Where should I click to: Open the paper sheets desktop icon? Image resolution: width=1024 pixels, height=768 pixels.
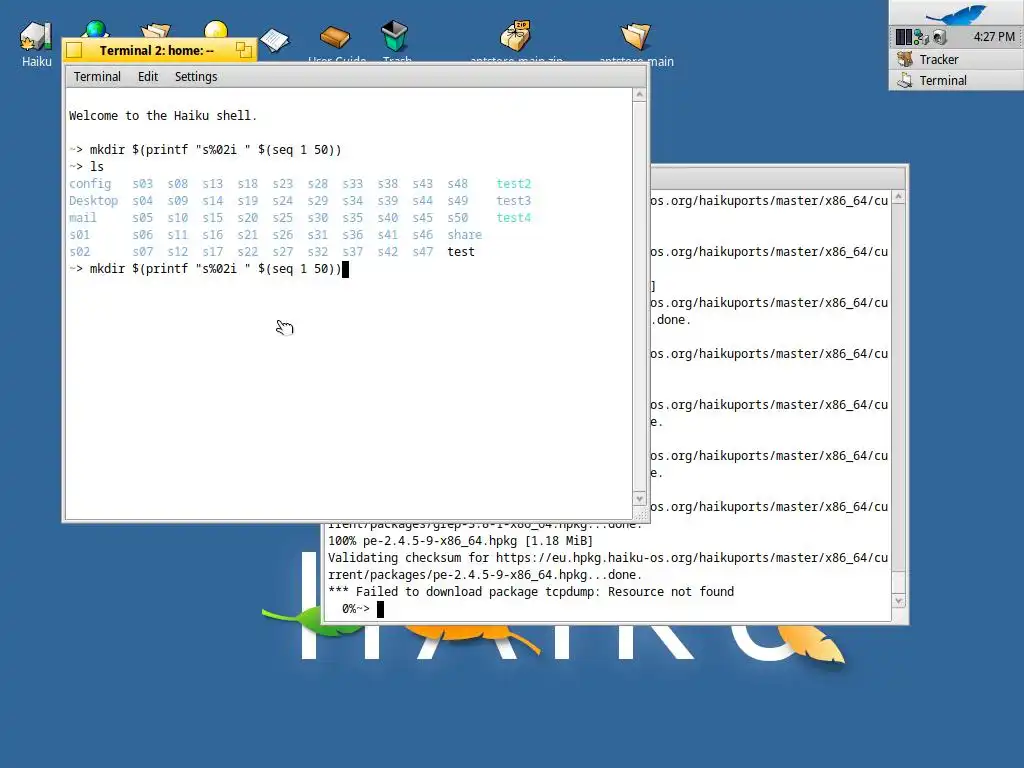(x=275, y=39)
